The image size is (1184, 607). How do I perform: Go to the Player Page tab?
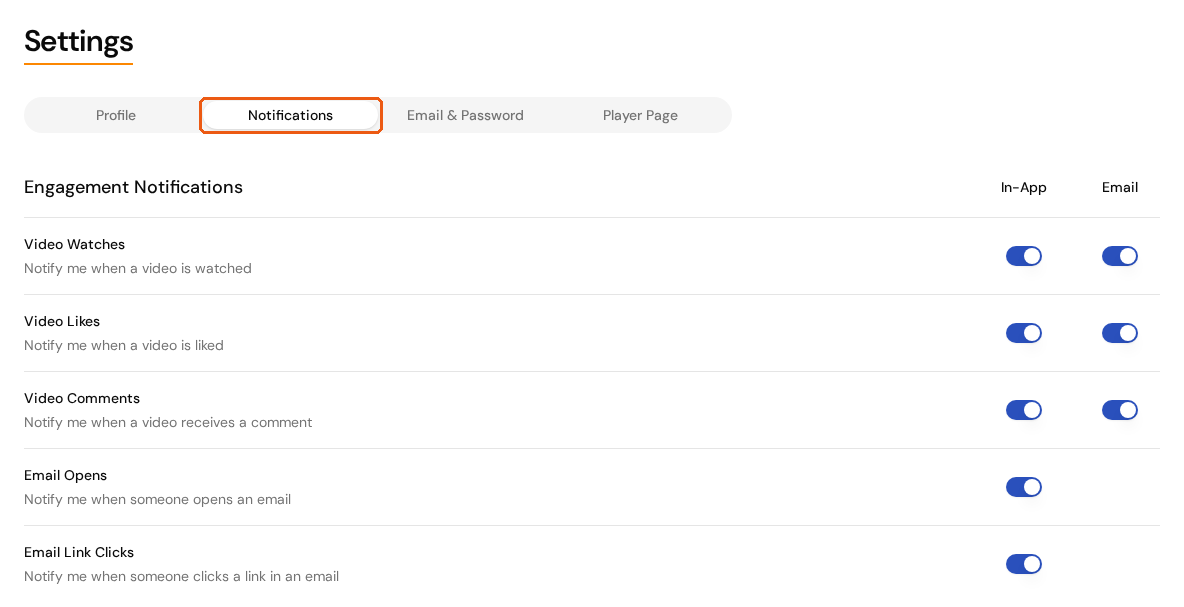pos(640,116)
